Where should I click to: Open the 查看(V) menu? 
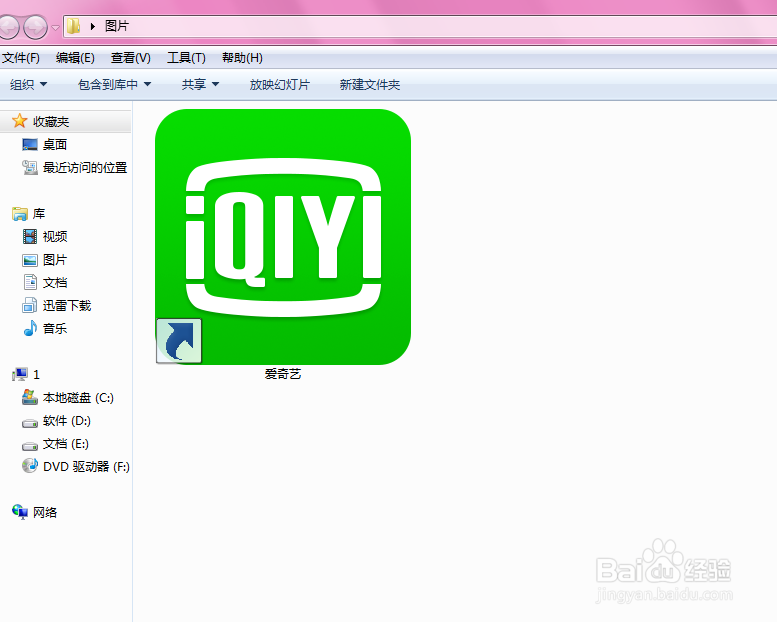coord(131,58)
